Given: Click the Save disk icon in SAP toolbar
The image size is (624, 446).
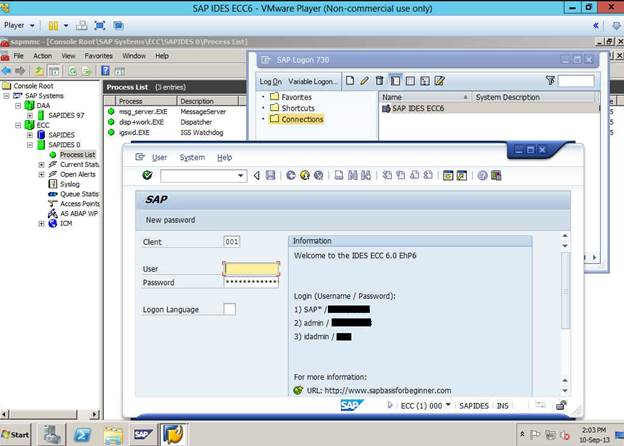Looking at the screenshot, I should click(x=271, y=175).
